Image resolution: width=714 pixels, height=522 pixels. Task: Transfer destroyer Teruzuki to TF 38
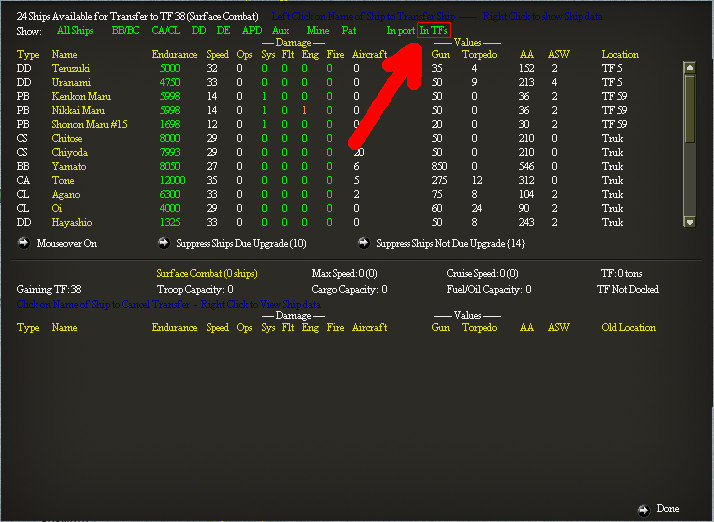[x=71, y=68]
